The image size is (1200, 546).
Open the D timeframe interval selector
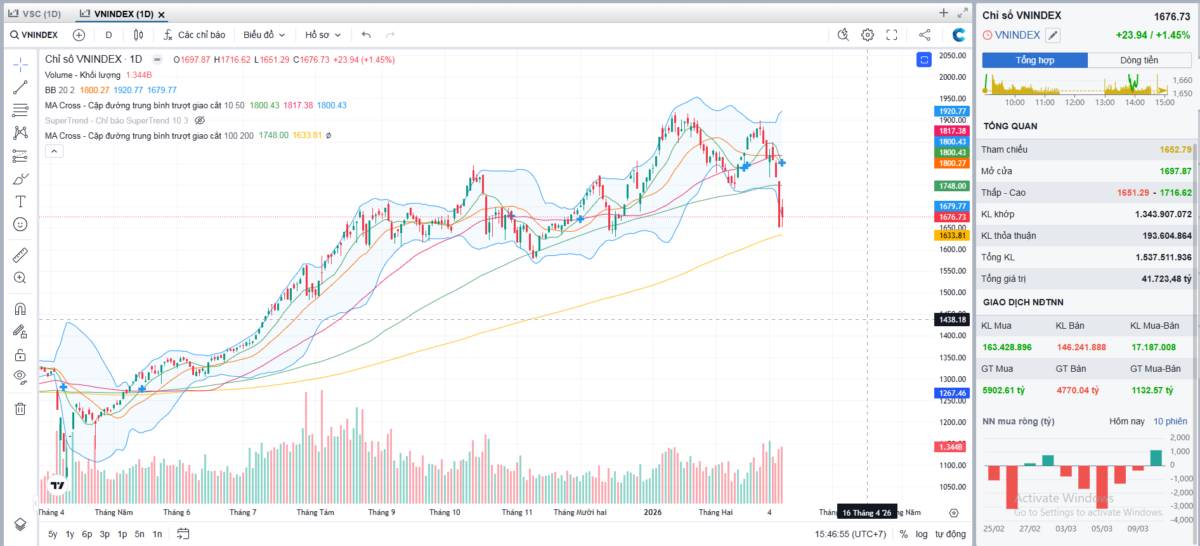pos(109,34)
